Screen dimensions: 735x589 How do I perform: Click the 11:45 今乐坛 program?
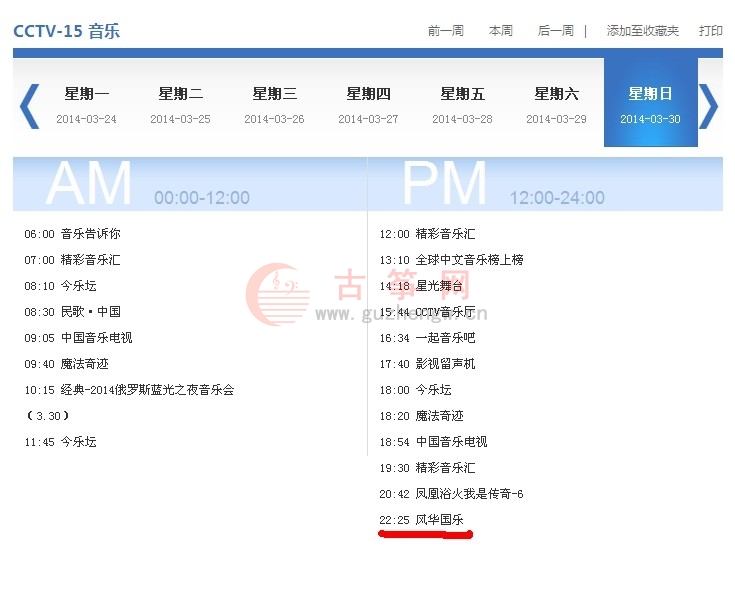60,442
